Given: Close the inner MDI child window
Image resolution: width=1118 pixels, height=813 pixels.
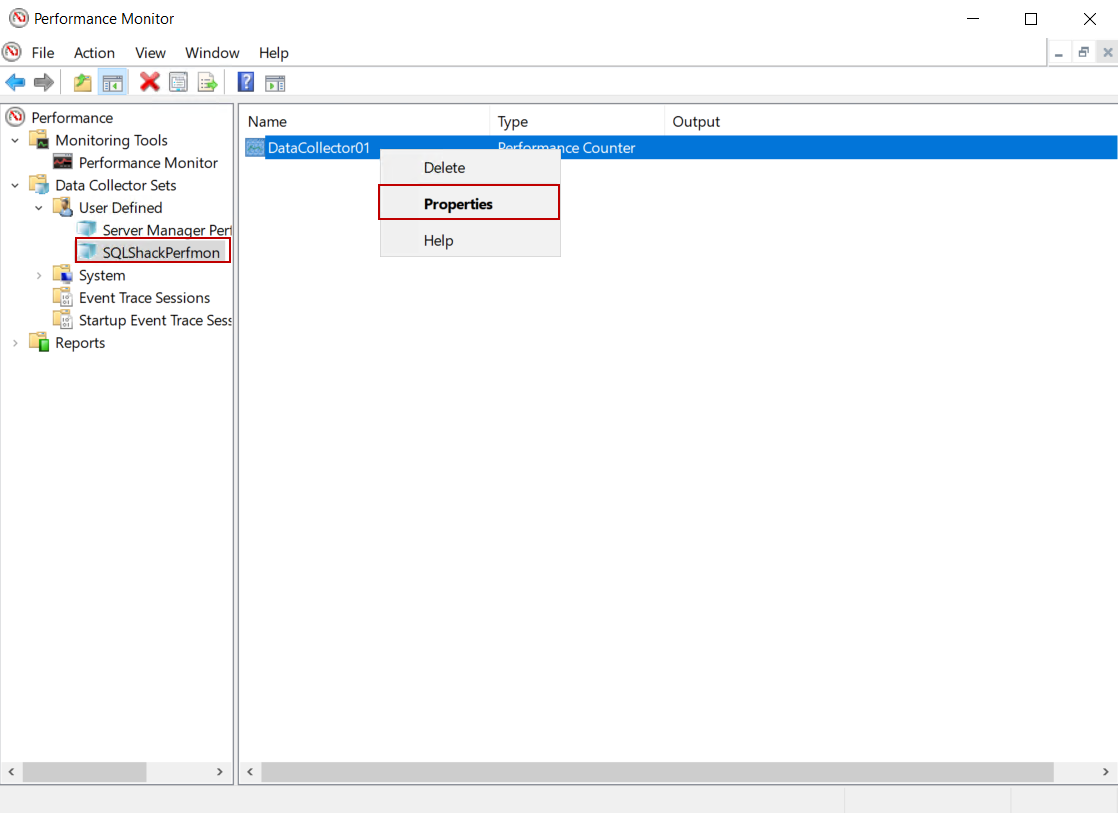Looking at the screenshot, I should (x=1107, y=53).
